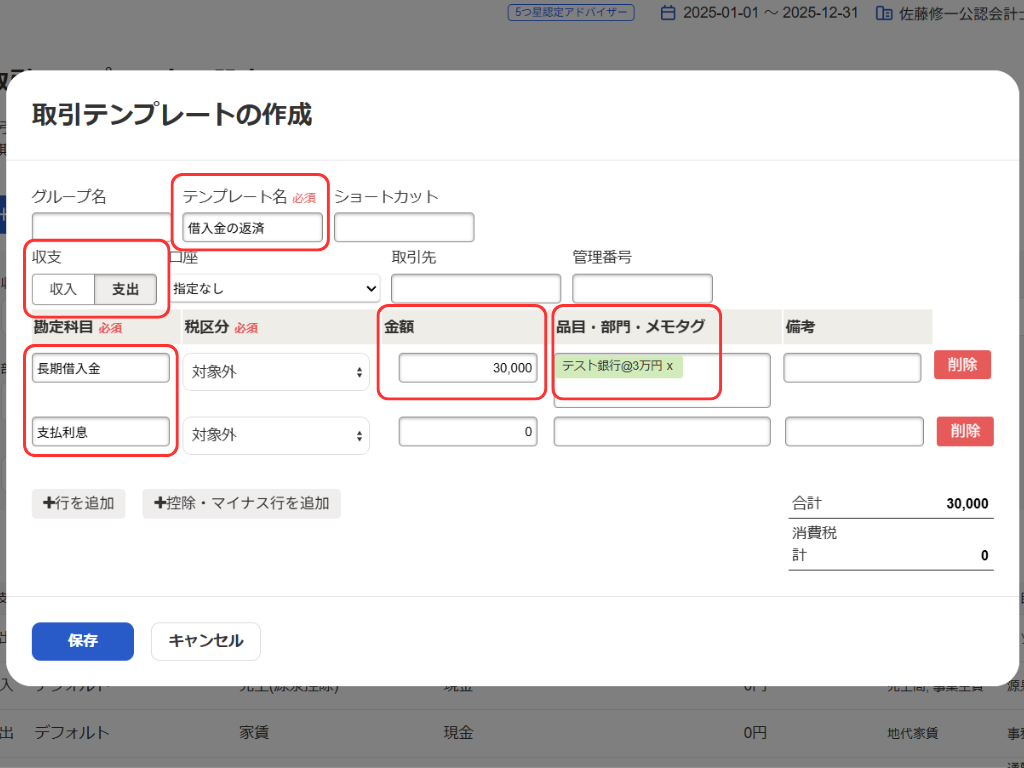1024x768 pixels.
Task: Click the calendar icon beside the fiscal period
Action: click(x=669, y=14)
